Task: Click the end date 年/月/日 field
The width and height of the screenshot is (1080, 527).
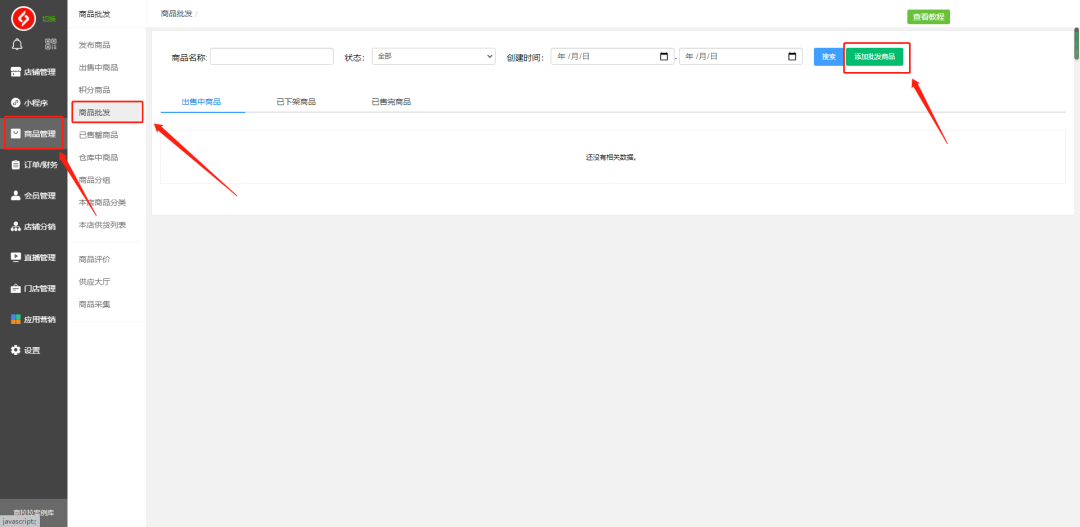Action: coord(740,56)
